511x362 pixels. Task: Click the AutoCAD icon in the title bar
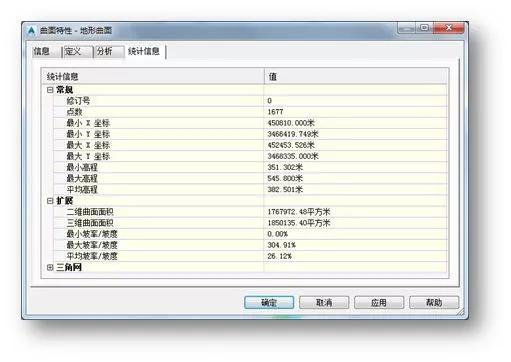pyautogui.click(x=31, y=31)
